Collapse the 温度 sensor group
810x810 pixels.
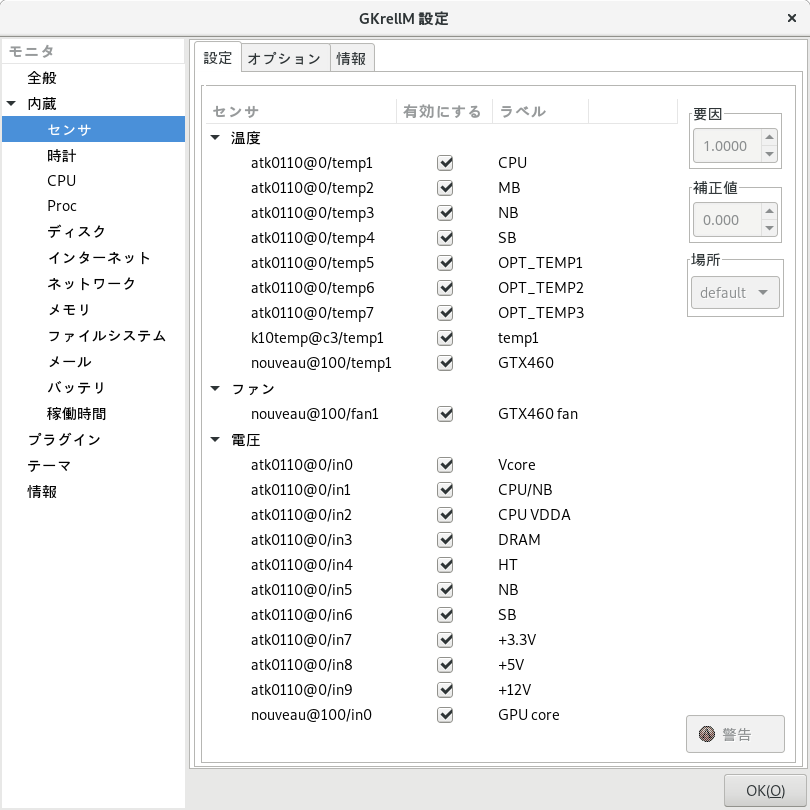[216, 137]
